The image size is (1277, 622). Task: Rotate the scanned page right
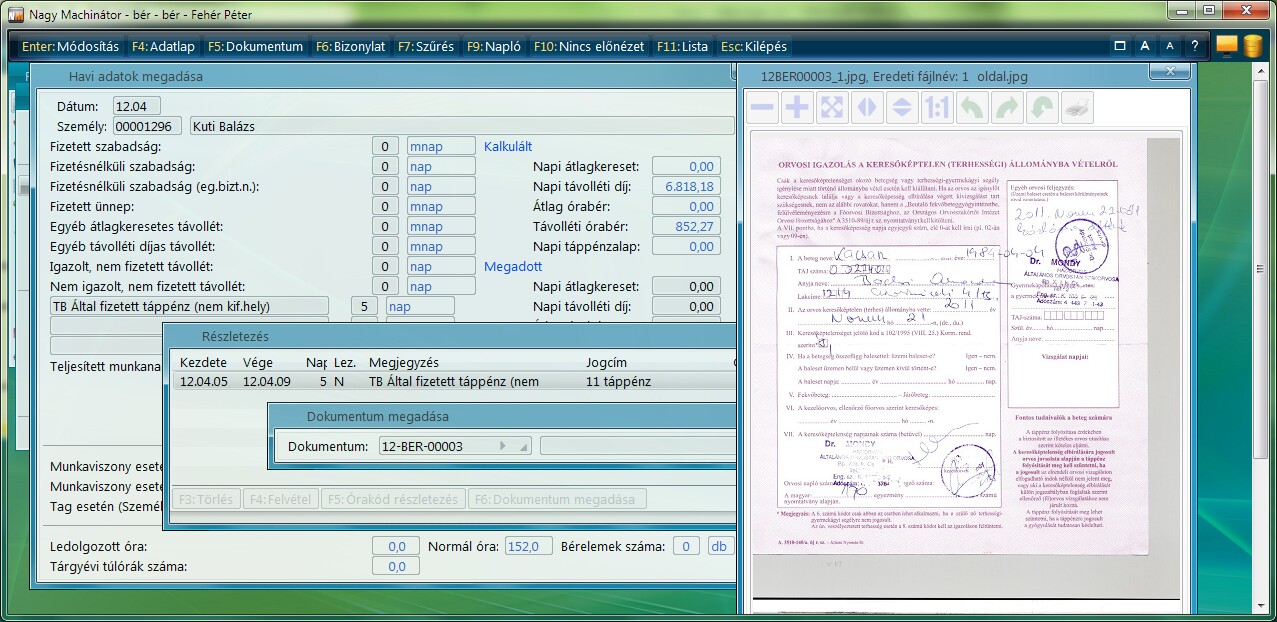(1006, 106)
